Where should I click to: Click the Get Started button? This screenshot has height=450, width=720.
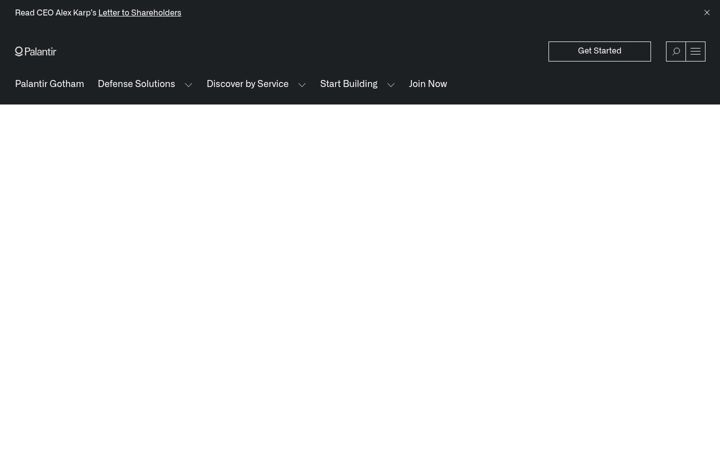pyautogui.click(x=599, y=51)
